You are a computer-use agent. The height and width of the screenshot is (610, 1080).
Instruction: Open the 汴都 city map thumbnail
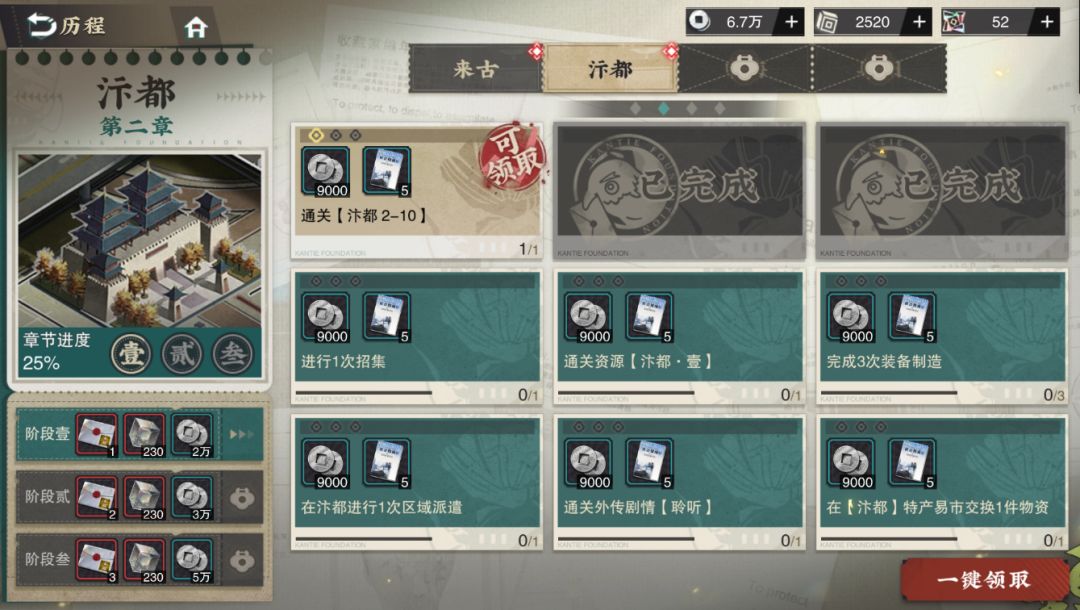tap(140, 240)
